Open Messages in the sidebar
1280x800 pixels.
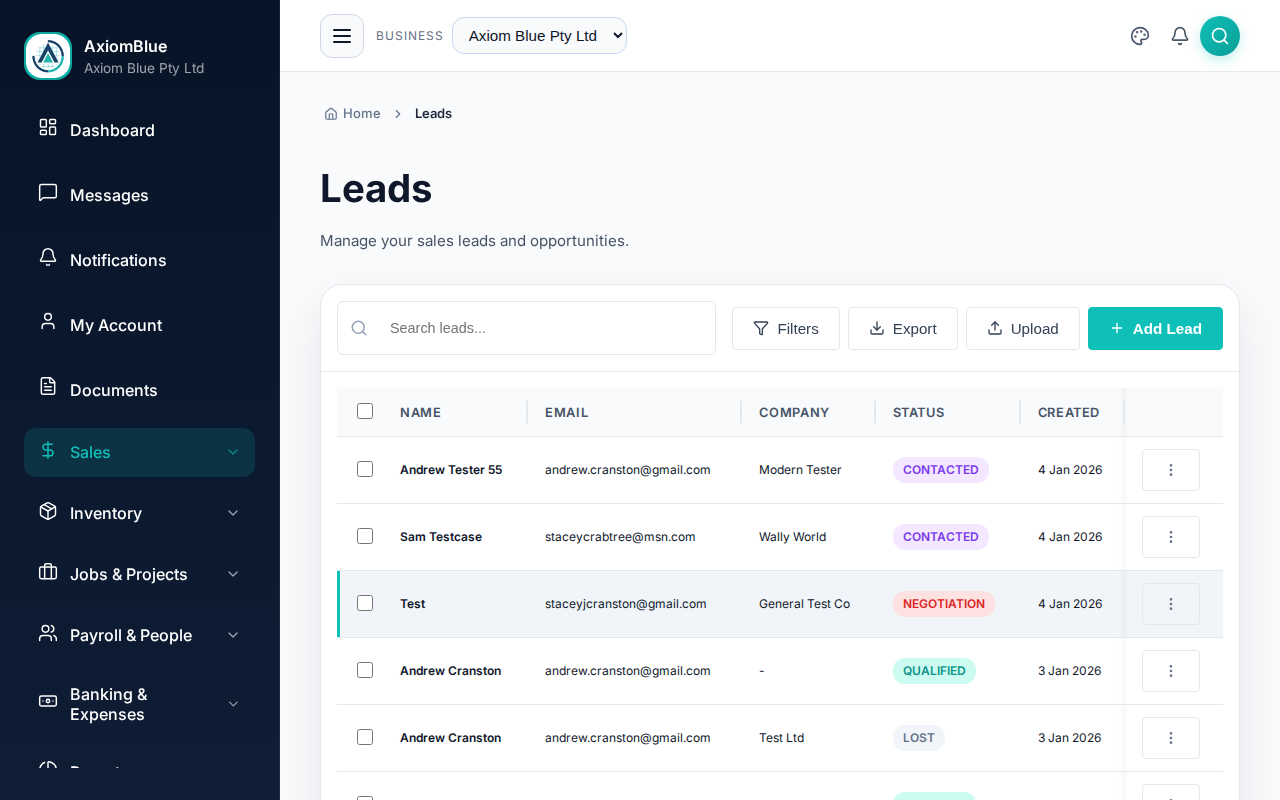pyautogui.click(x=139, y=195)
